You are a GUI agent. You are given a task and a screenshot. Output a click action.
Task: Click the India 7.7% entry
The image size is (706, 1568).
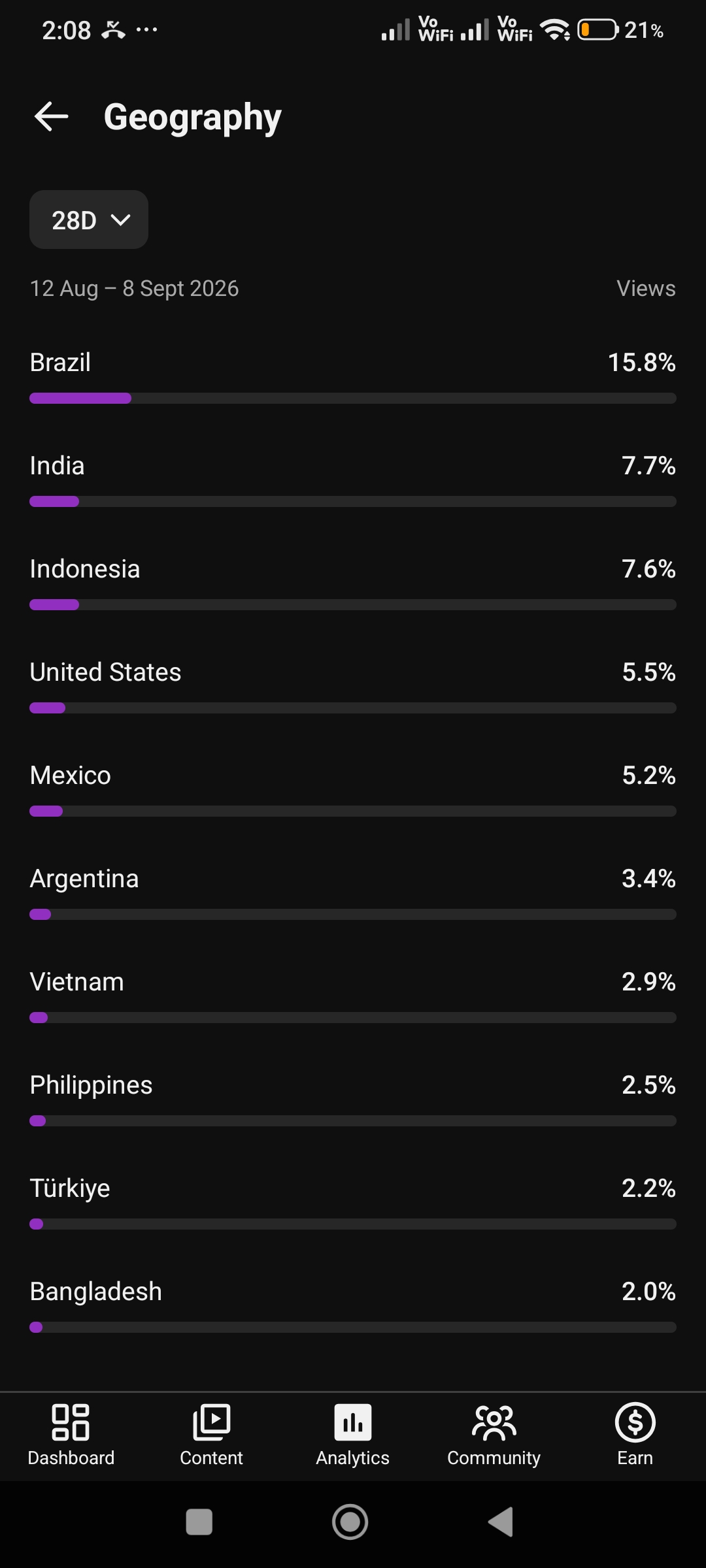[x=353, y=480]
